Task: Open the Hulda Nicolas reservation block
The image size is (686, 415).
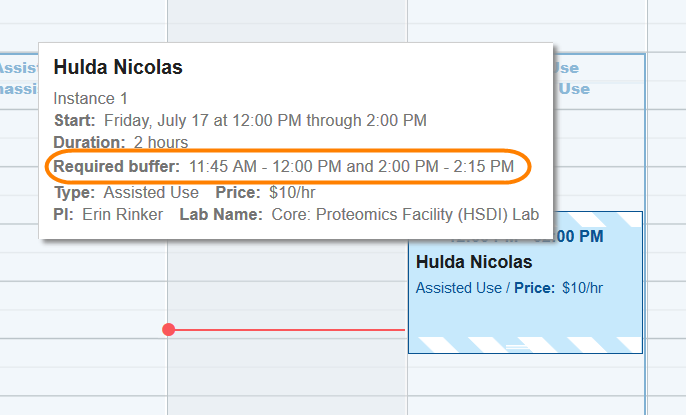Action: coord(525,300)
